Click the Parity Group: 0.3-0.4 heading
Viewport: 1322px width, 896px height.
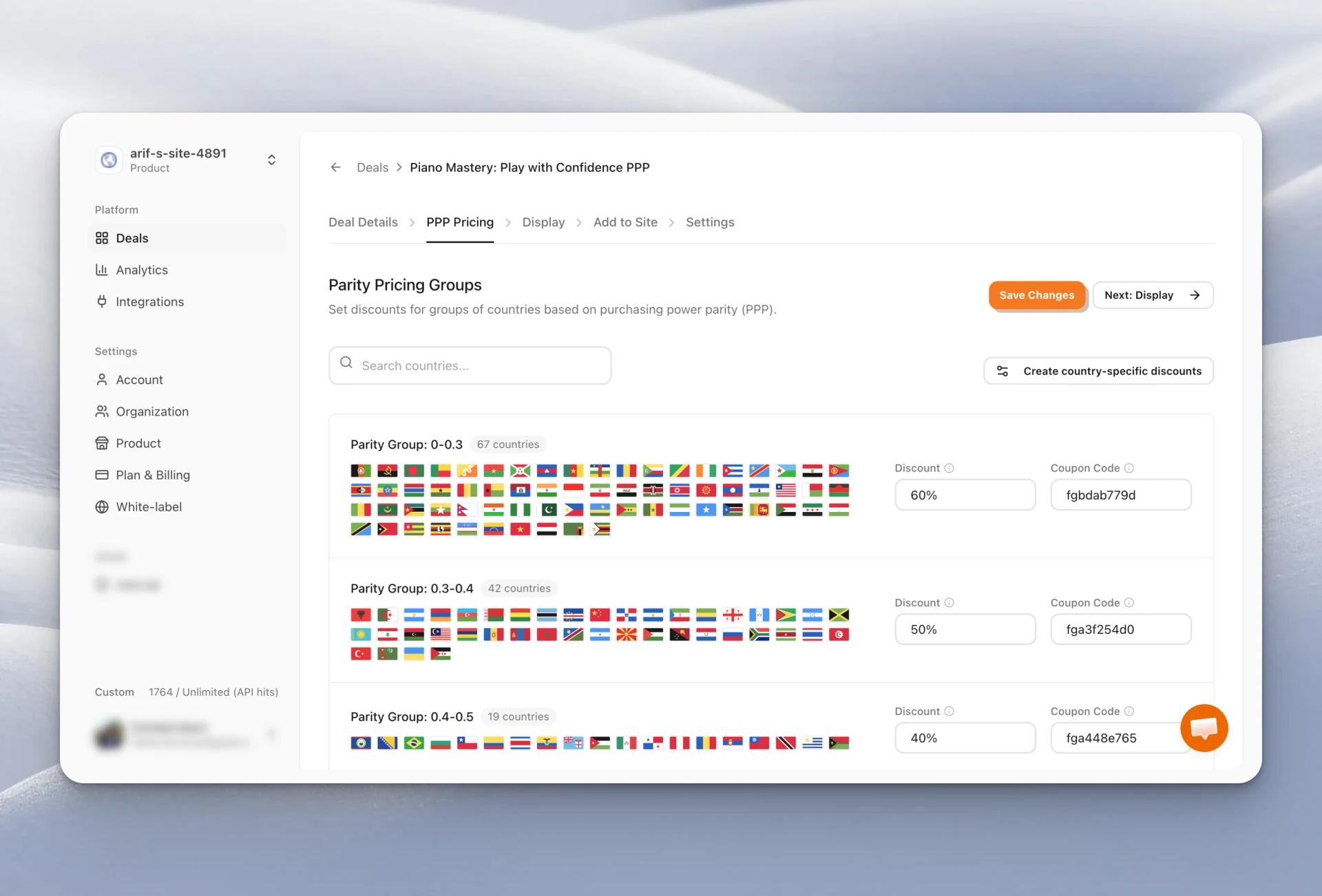[412, 588]
